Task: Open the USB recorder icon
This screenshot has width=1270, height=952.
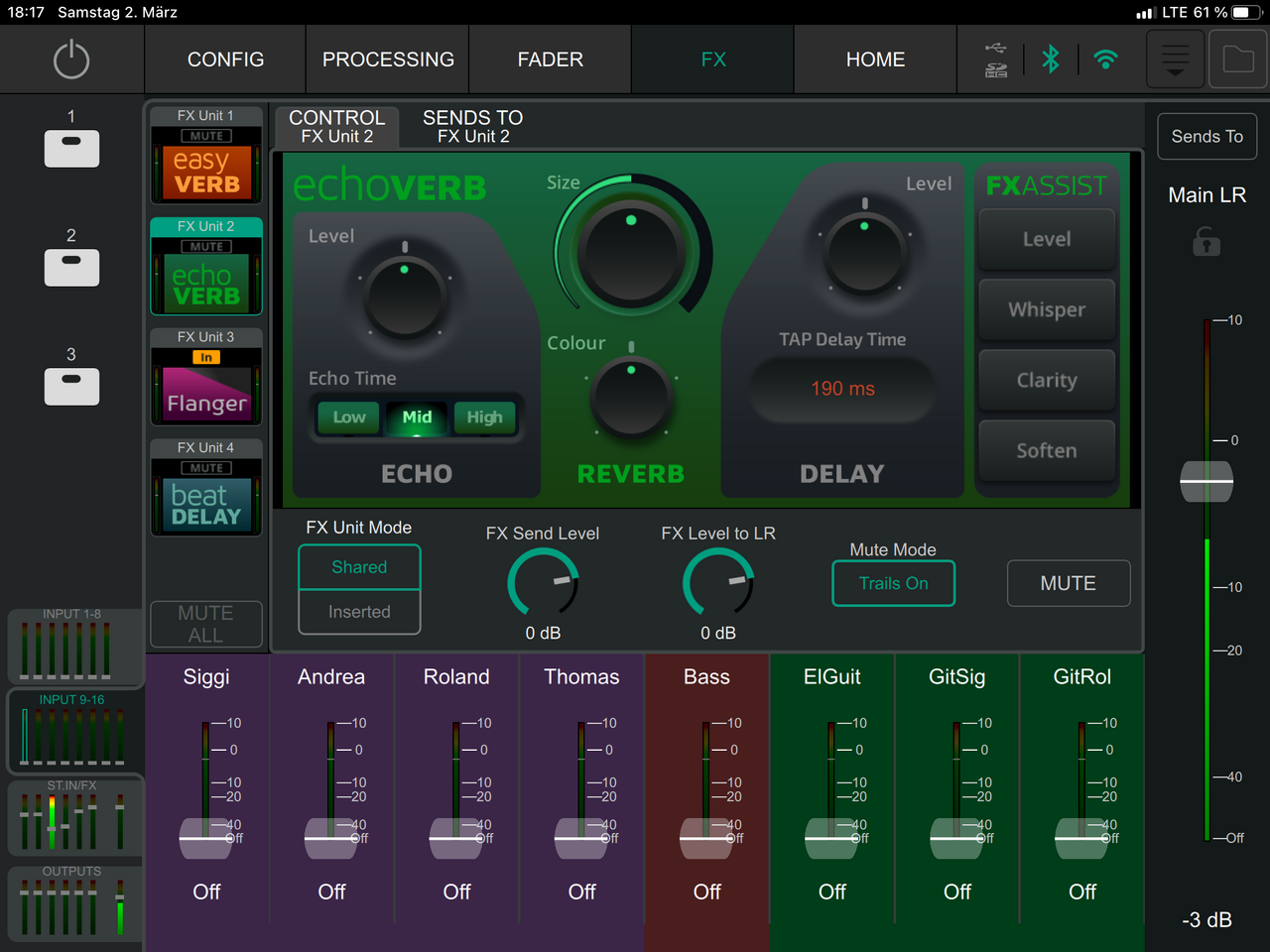Action: click(x=996, y=59)
